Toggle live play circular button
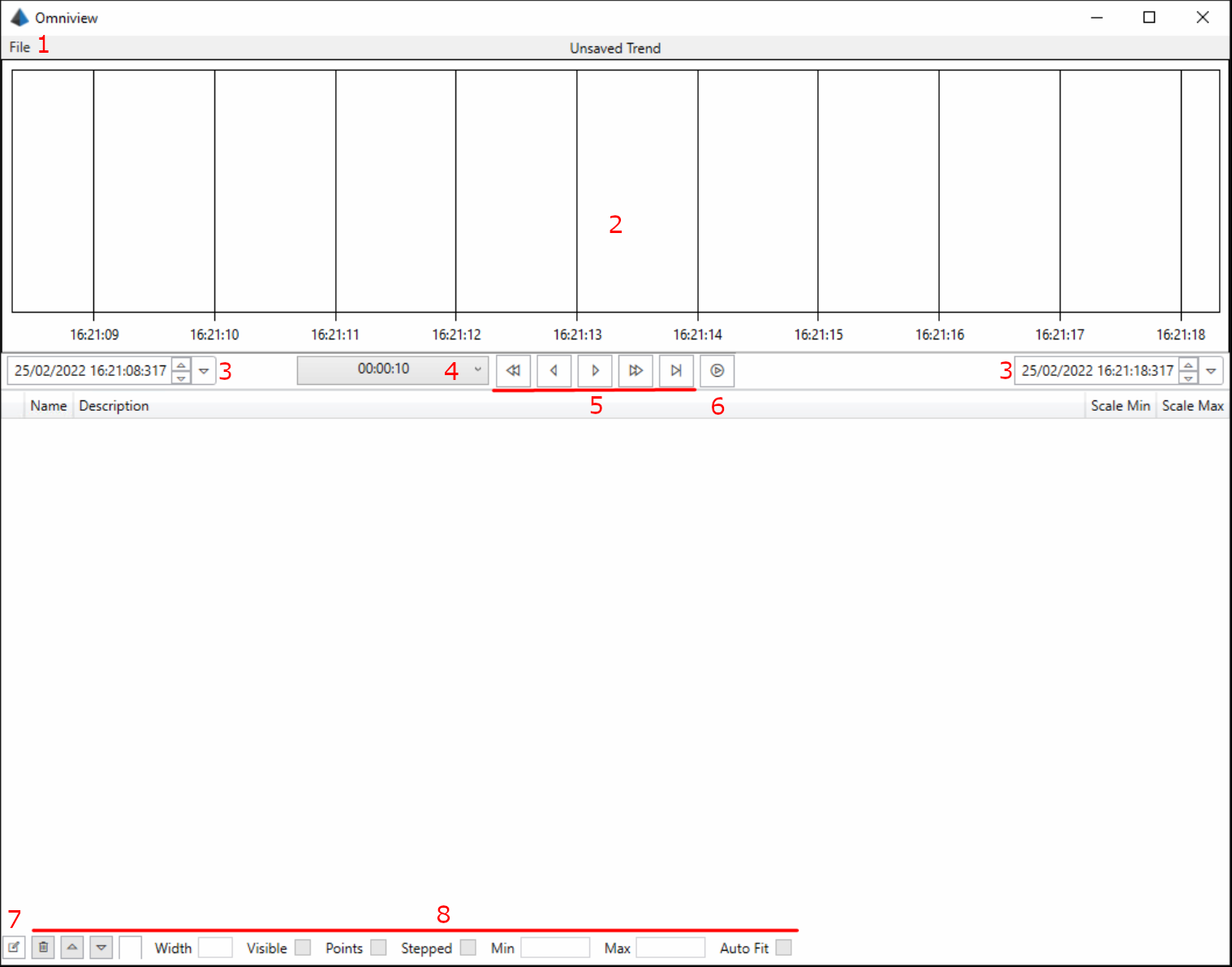The width and height of the screenshot is (1232, 967). [717, 371]
